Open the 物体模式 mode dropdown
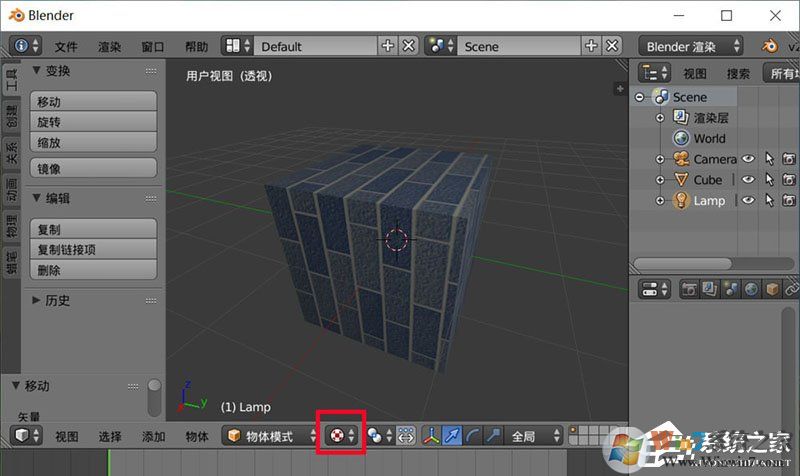Image resolution: width=800 pixels, height=476 pixels. (270, 436)
